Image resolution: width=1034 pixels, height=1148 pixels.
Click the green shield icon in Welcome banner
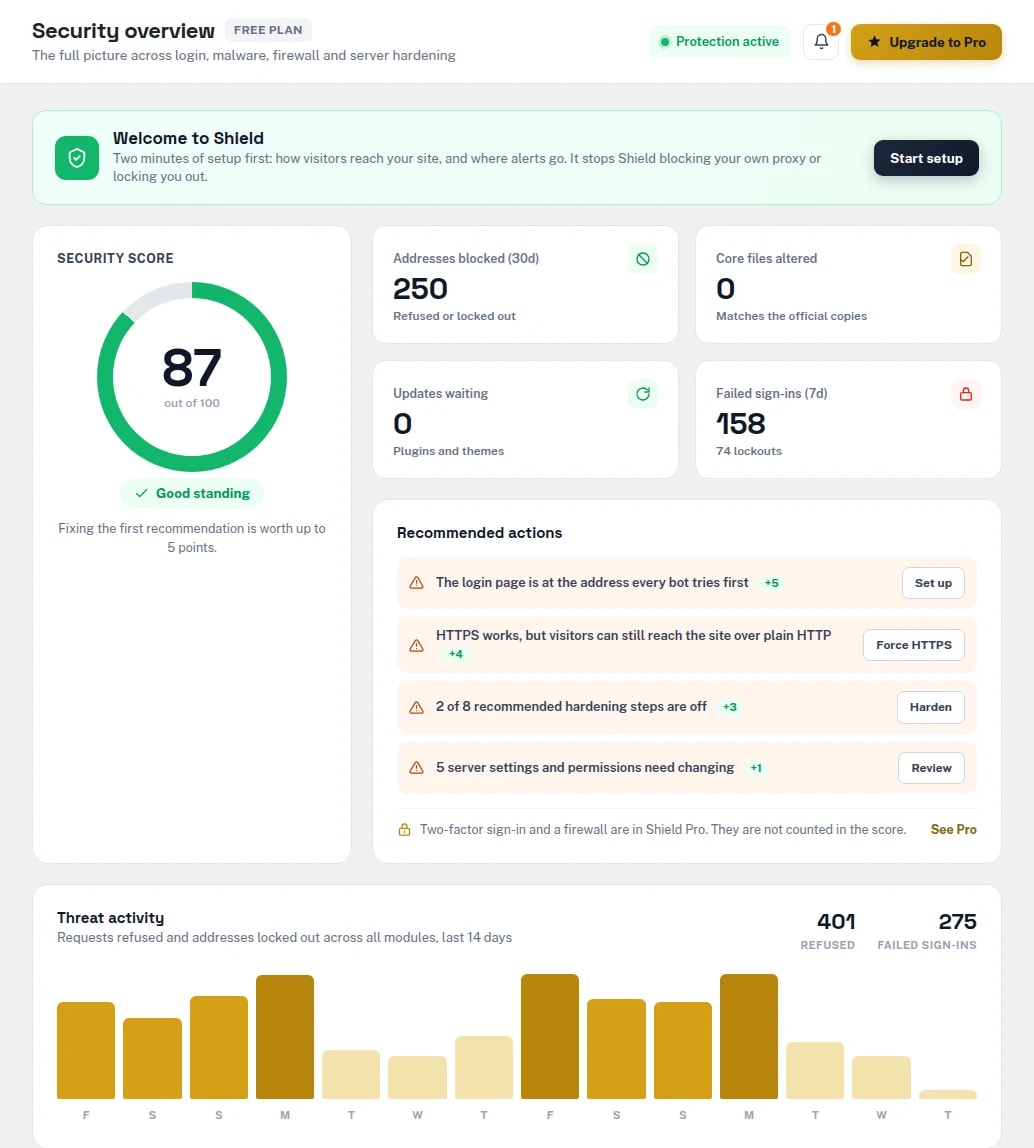click(77, 157)
